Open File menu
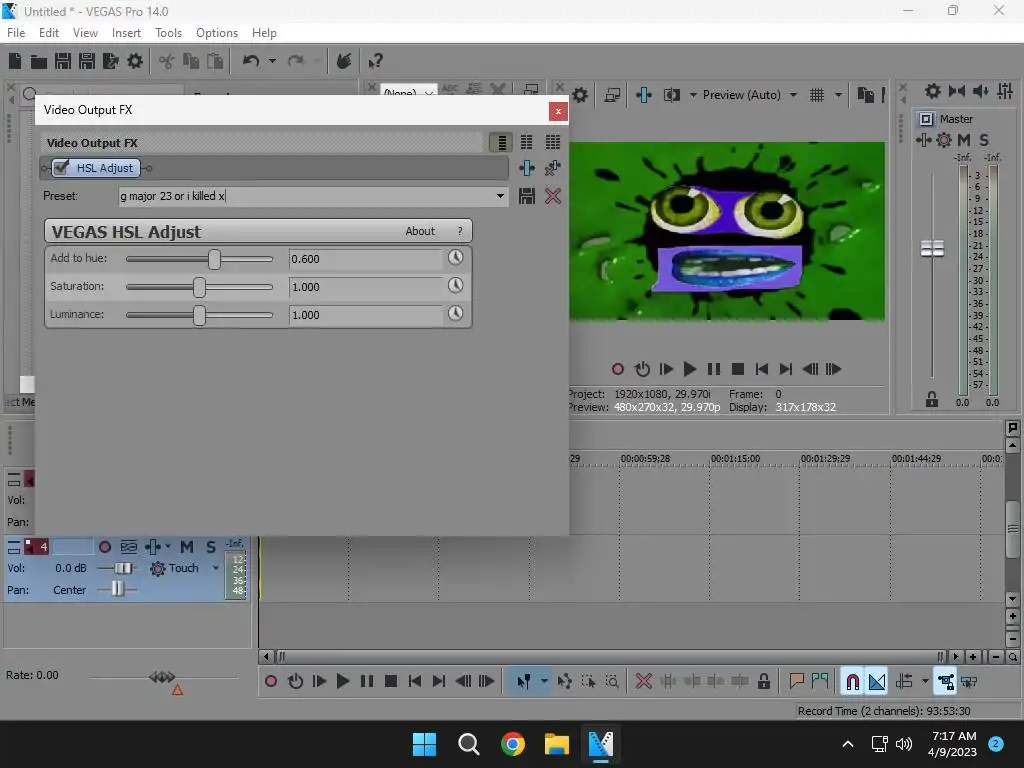The height and width of the screenshot is (768, 1024). click(x=16, y=33)
